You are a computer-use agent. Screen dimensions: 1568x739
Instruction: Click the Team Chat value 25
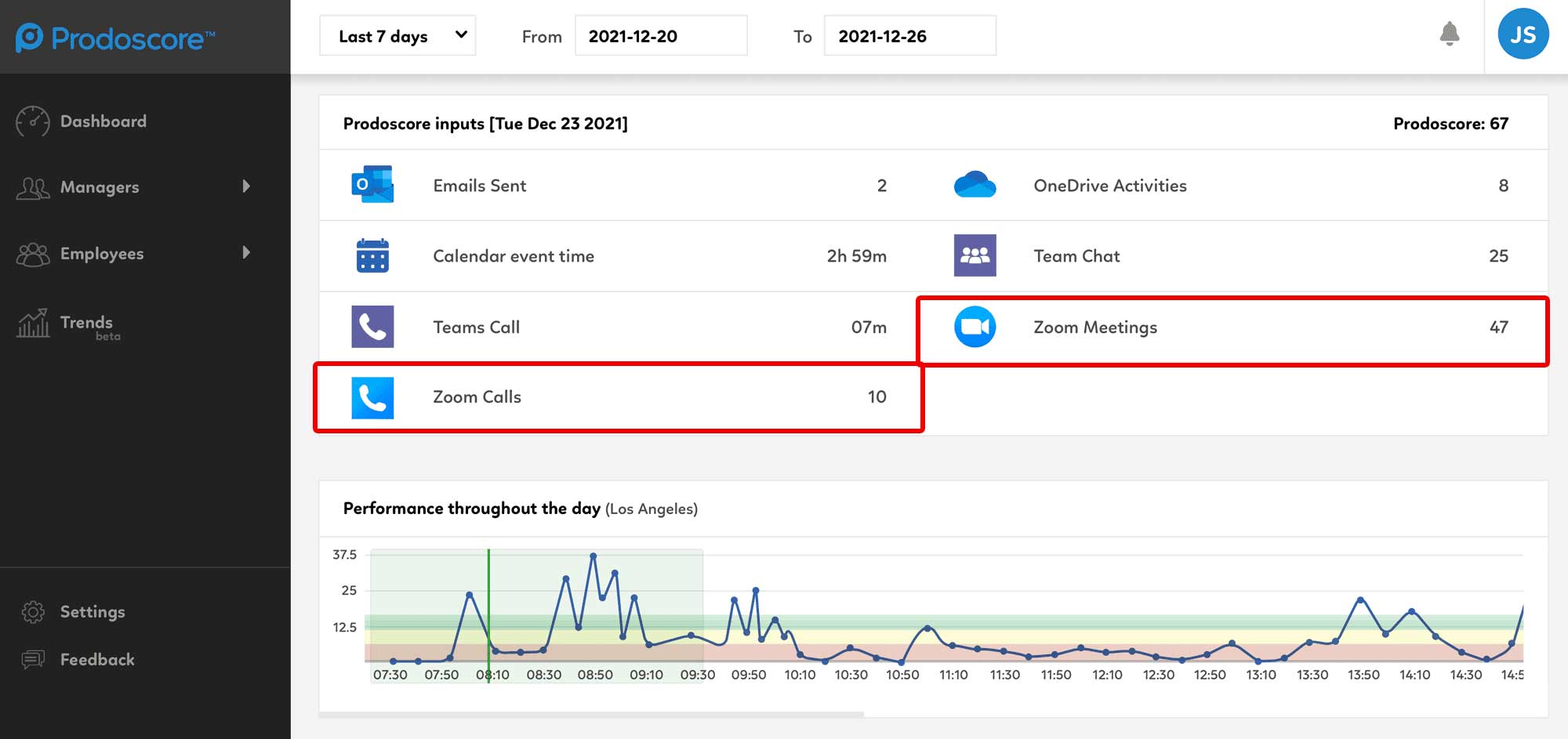pos(1499,256)
